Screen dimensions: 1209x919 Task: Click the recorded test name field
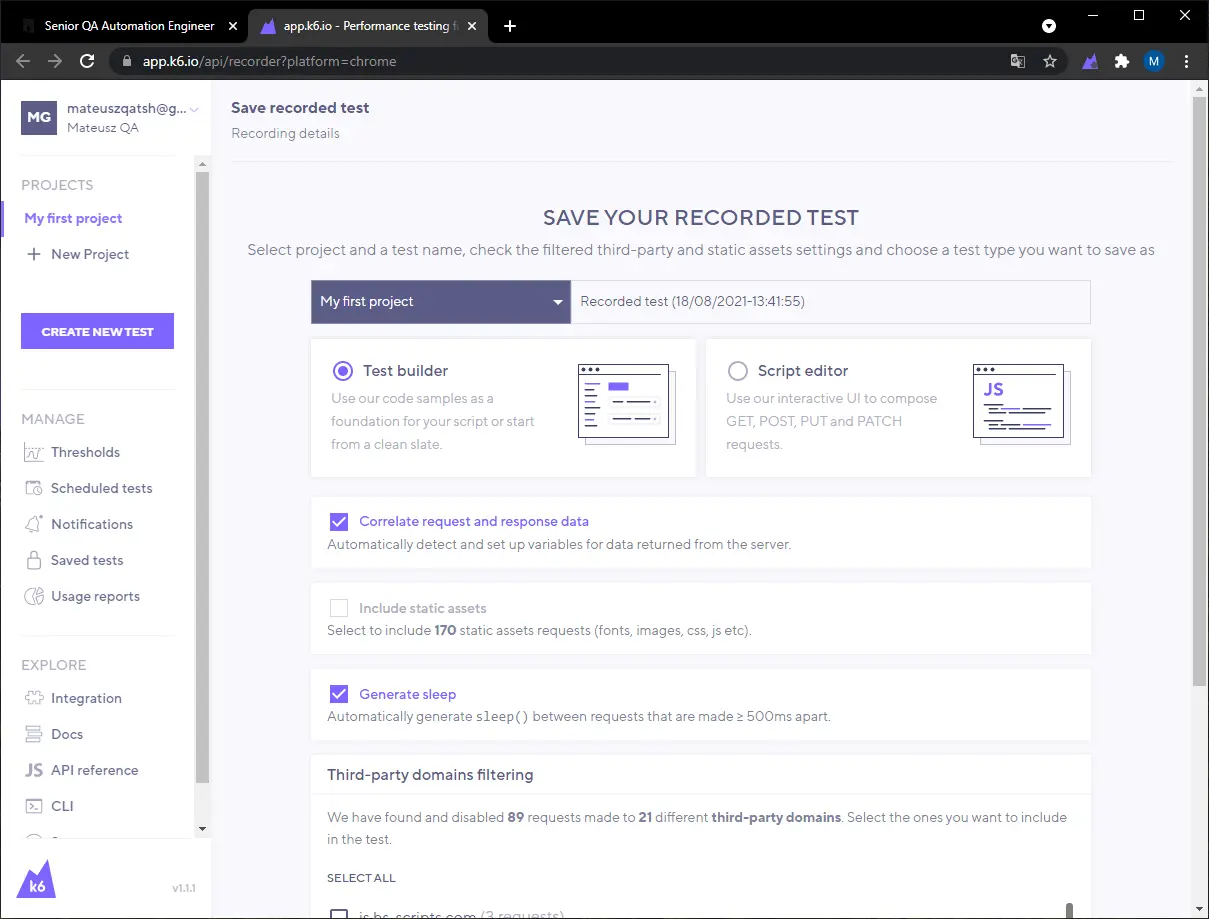(x=830, y=302)
